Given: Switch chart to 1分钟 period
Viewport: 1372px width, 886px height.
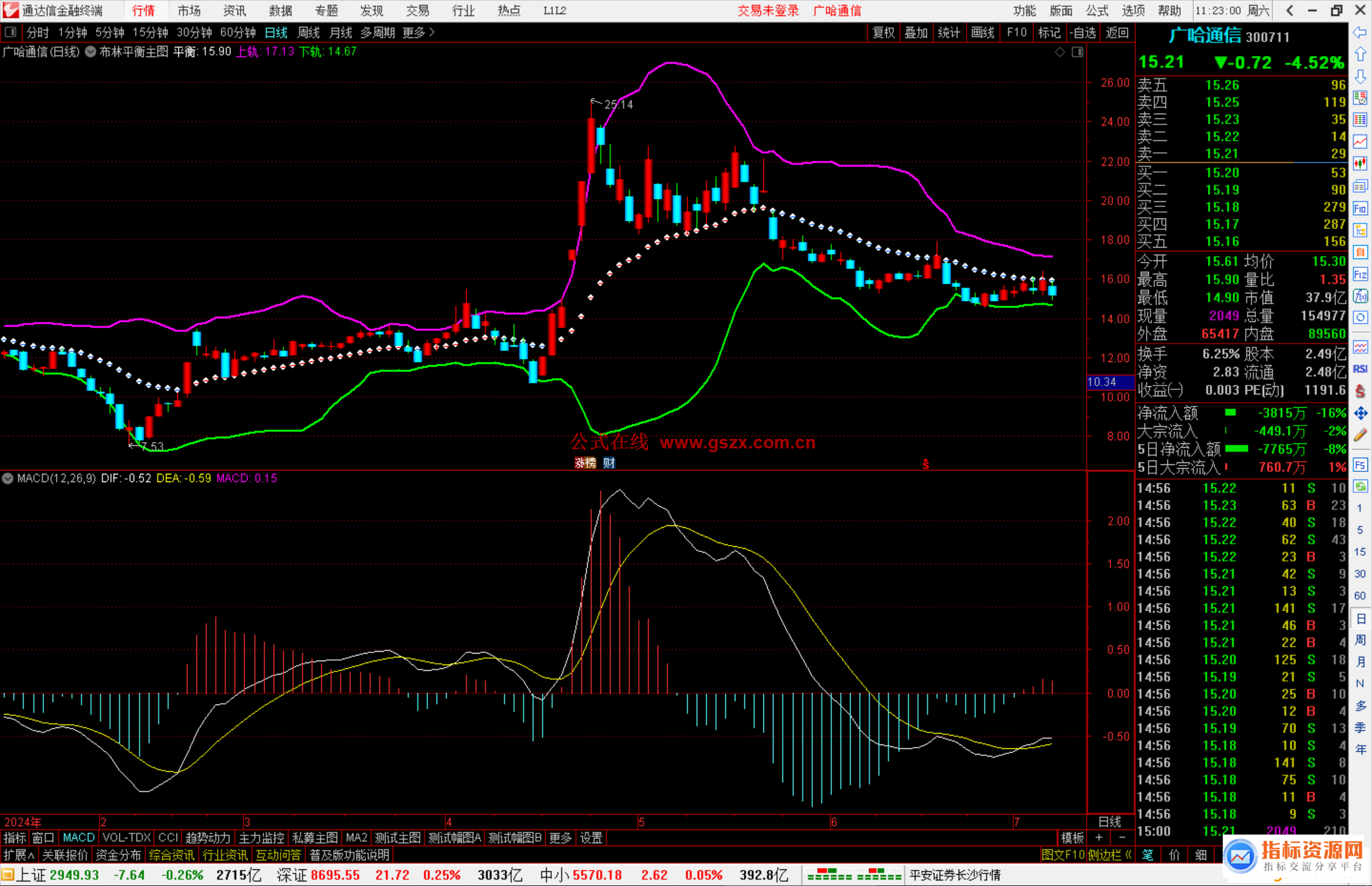Looking at the screenshot, I should (x=72, y=32).
